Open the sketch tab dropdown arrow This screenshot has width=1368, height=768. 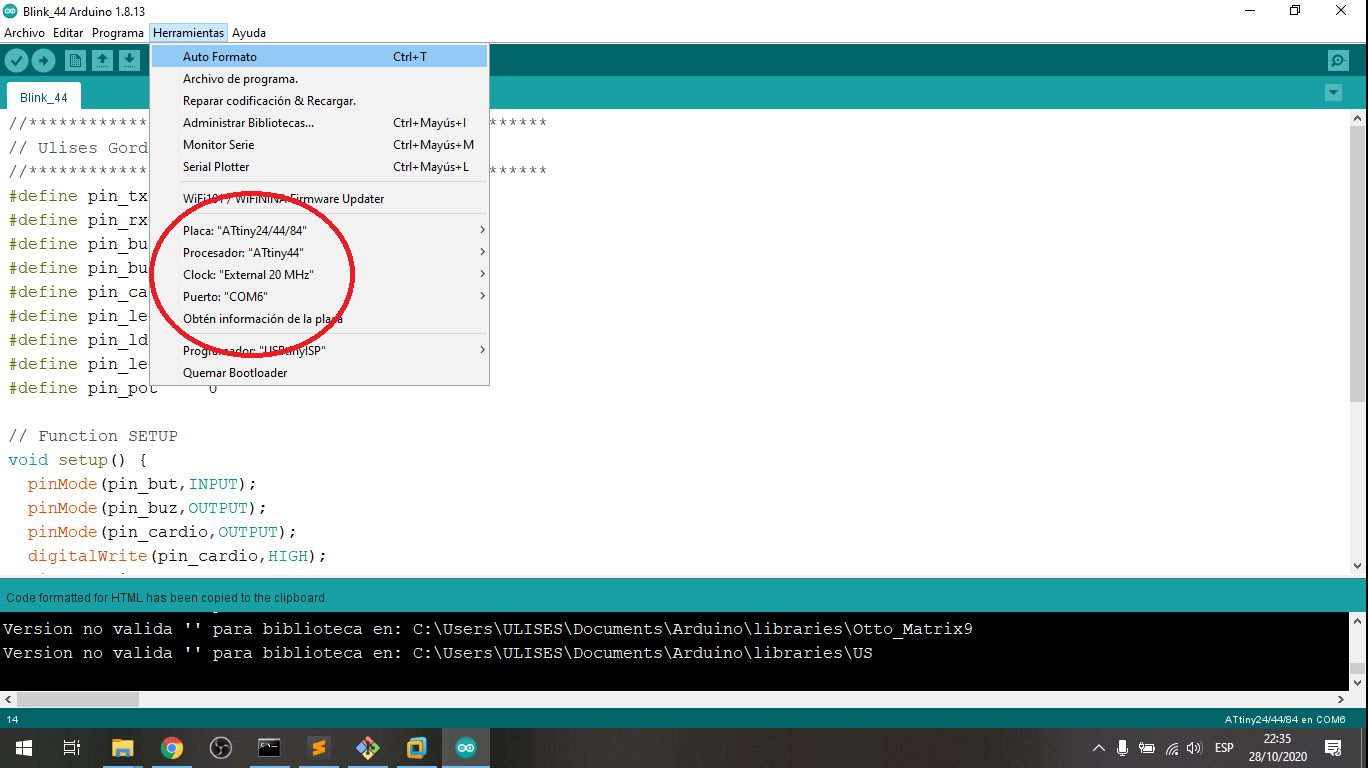pyautogui.click(x=1332, y=93)
